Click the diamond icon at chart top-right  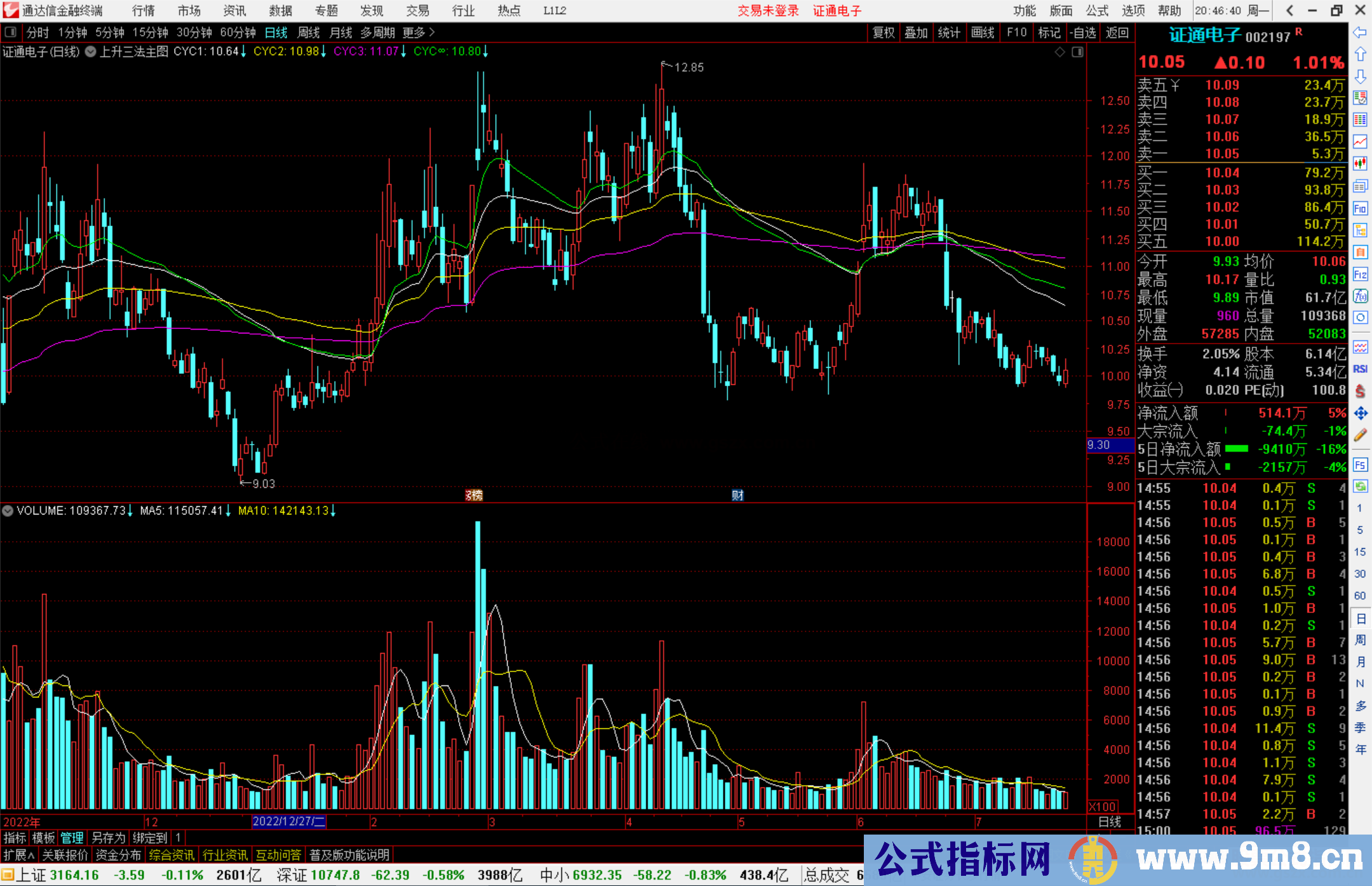pyautogui.click(x=1059, y=52)
